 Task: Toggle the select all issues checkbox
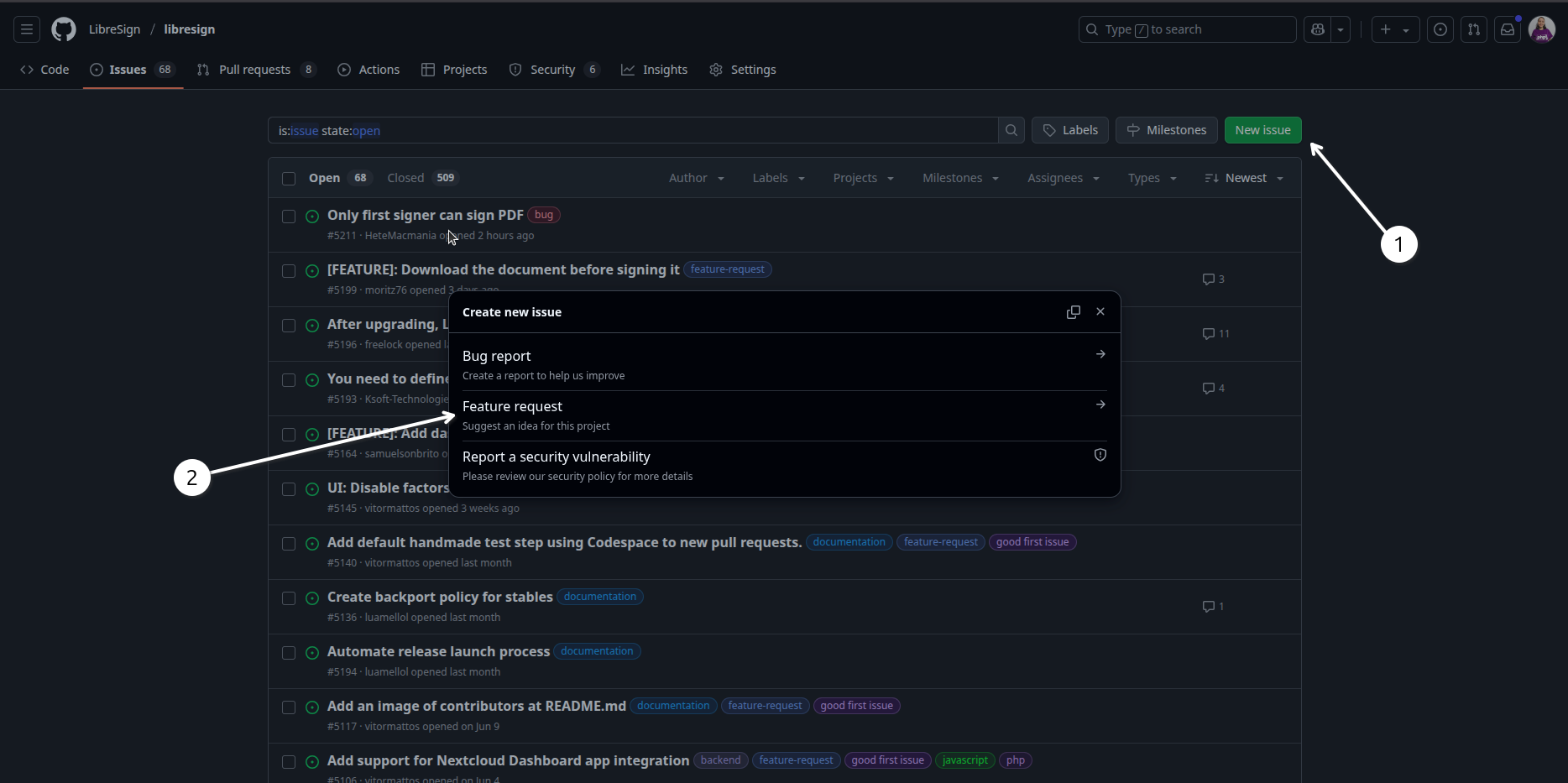point(289,179)
